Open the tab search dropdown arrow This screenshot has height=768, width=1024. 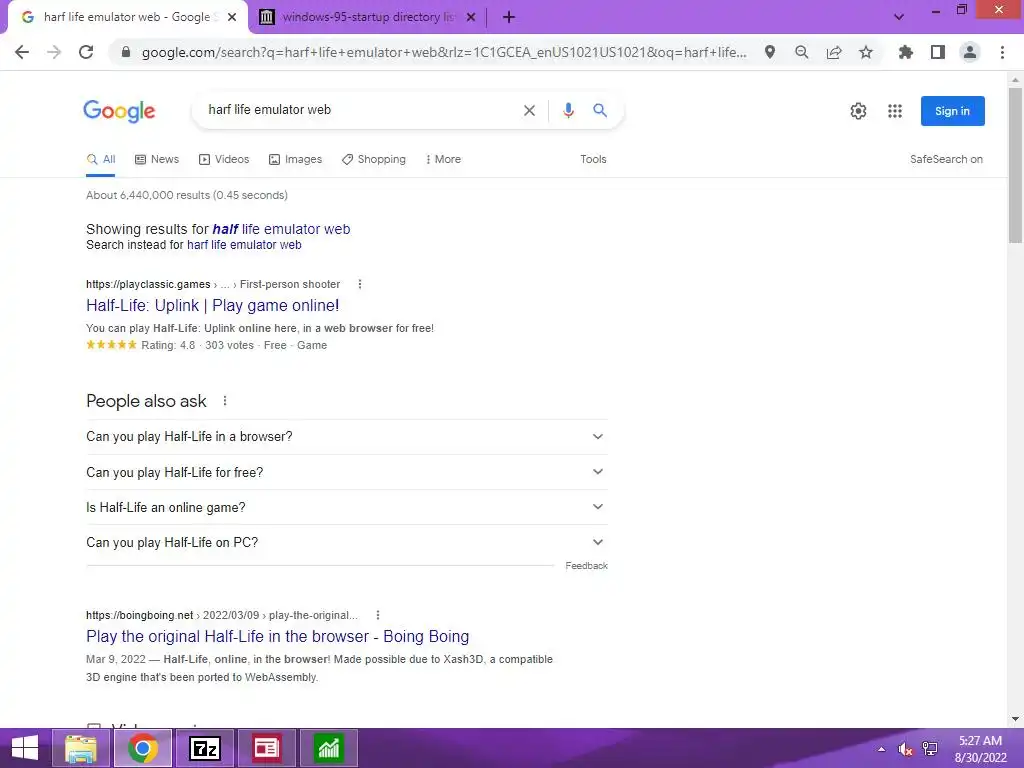pos(899,17)
